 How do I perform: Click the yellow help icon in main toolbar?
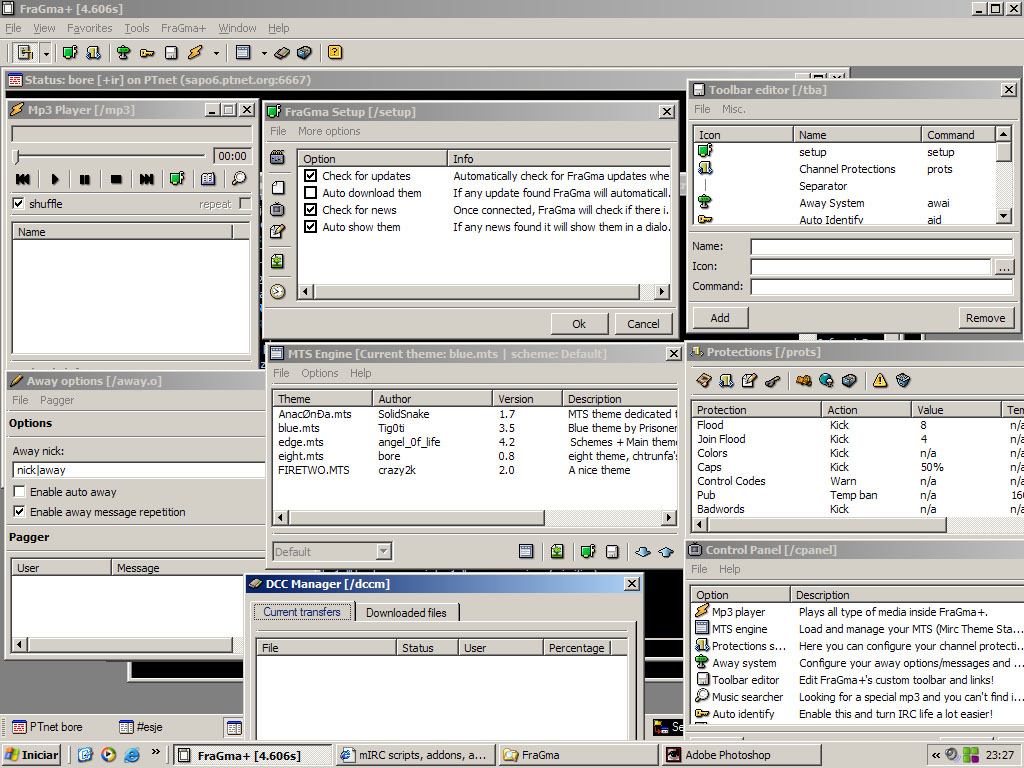coord(335,52)
